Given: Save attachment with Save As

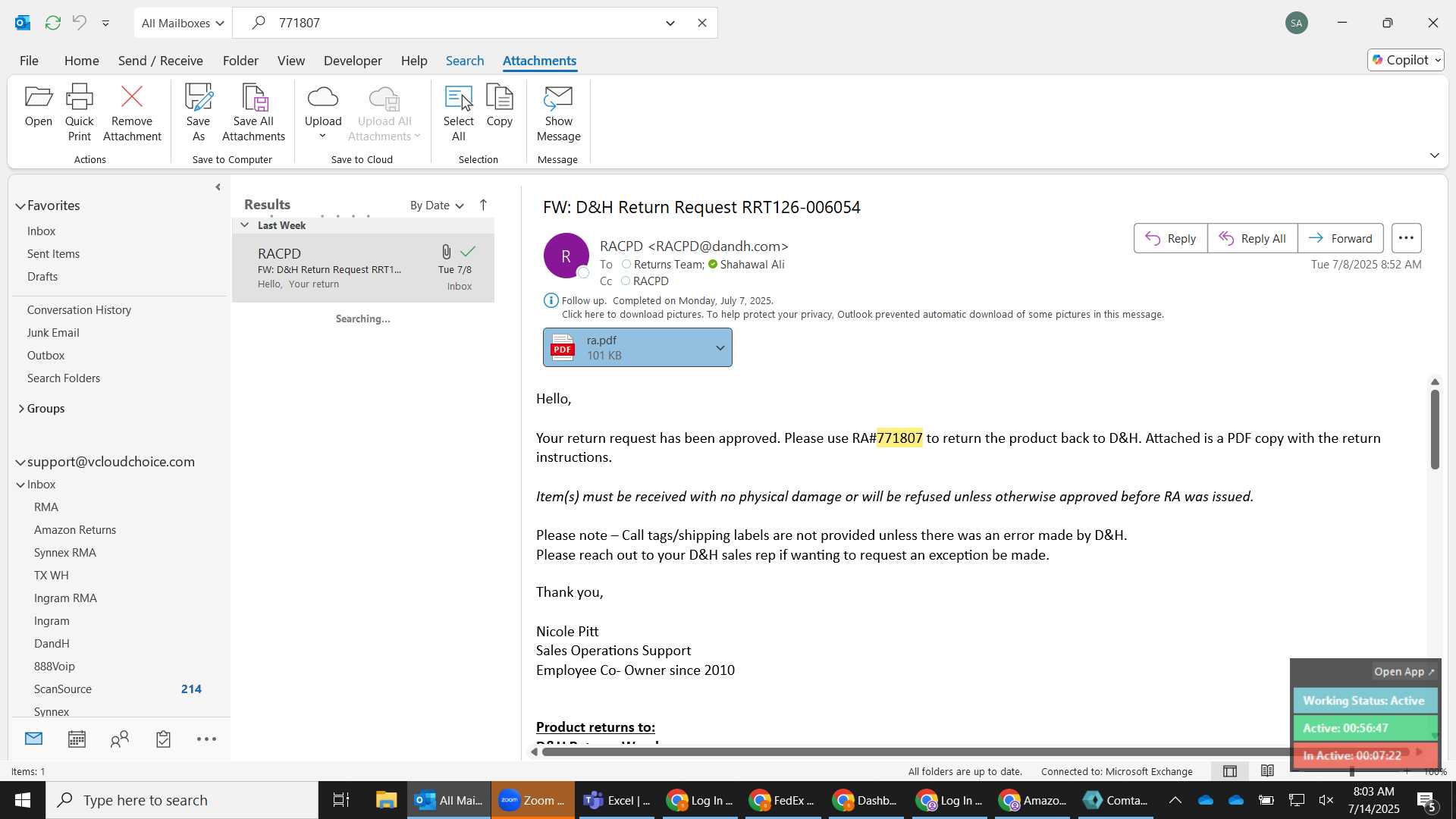Looking at the screenshot, I should pyautogui.click(x=198, y=113).
